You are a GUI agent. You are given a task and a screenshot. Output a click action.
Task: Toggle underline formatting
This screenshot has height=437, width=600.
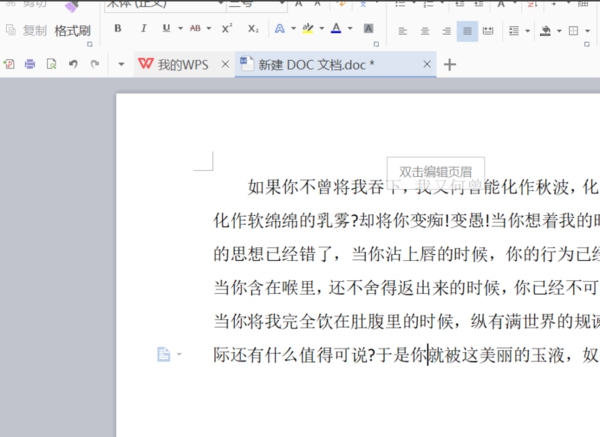(x=166, y=28)
